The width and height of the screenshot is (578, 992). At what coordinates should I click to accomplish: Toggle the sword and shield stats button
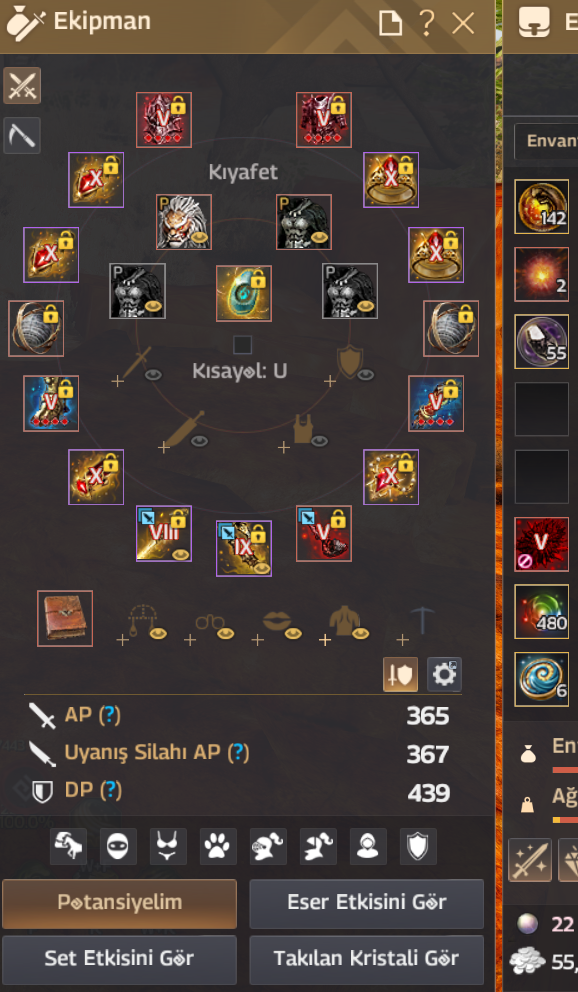[400, 674]
